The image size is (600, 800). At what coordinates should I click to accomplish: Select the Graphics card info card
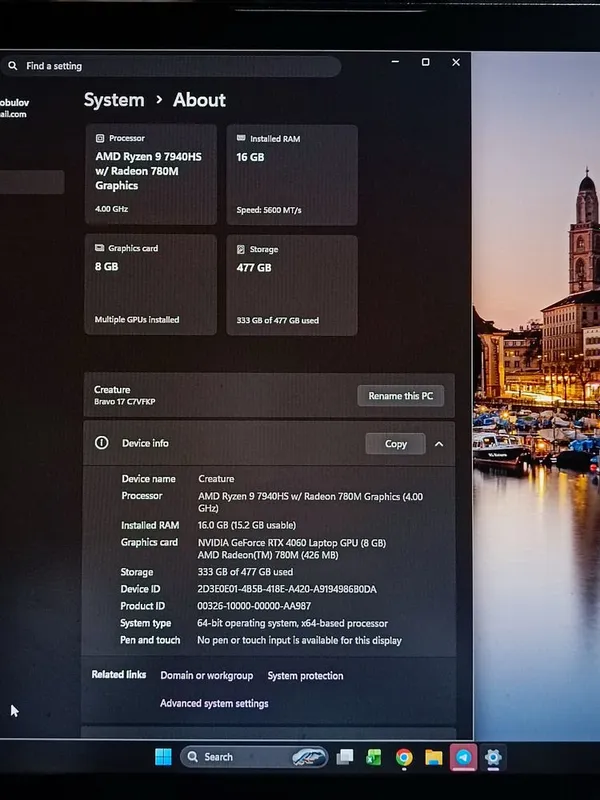tap(151, 285)
